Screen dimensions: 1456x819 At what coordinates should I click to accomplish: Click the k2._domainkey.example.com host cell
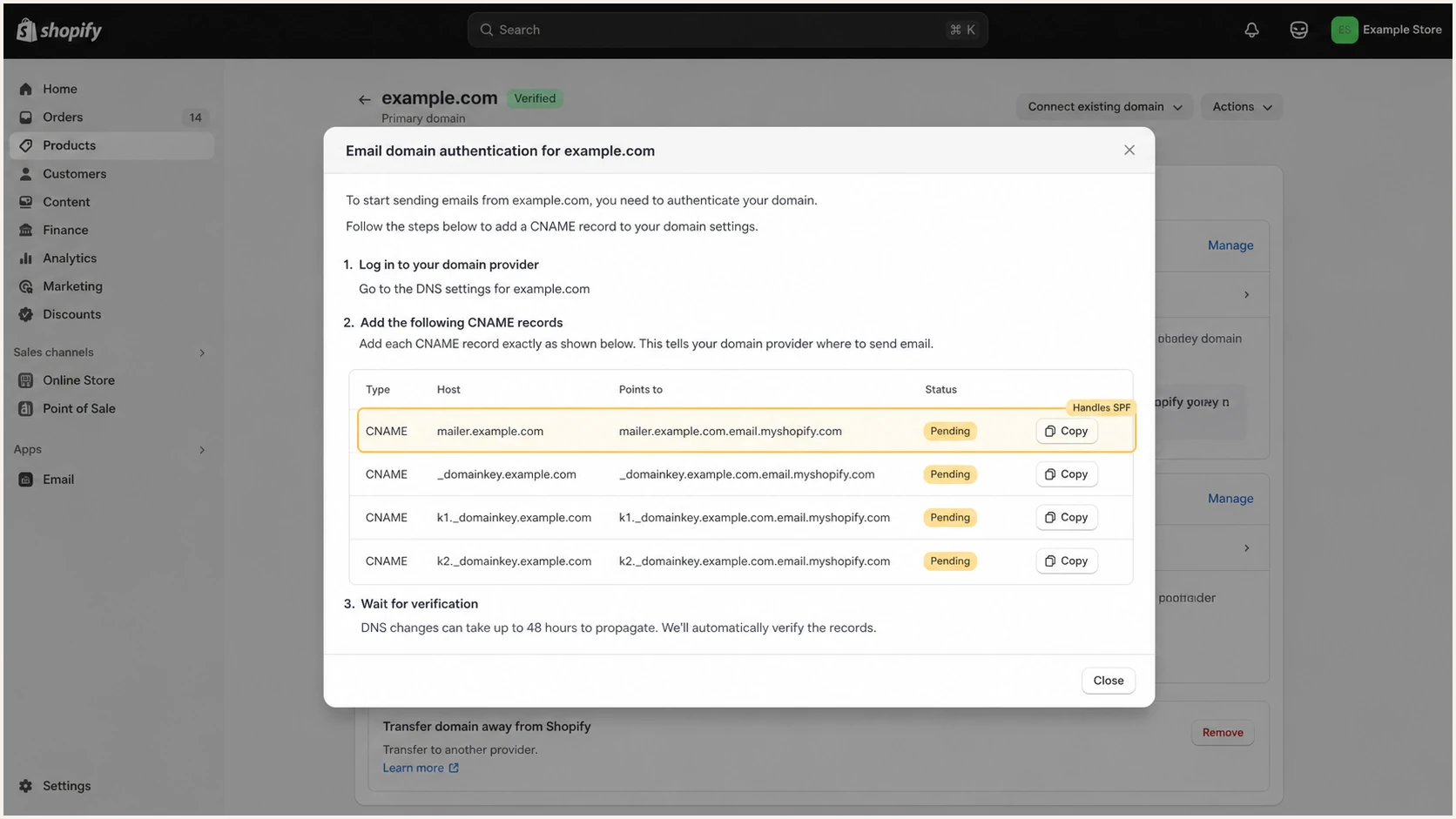pos(514,561)
